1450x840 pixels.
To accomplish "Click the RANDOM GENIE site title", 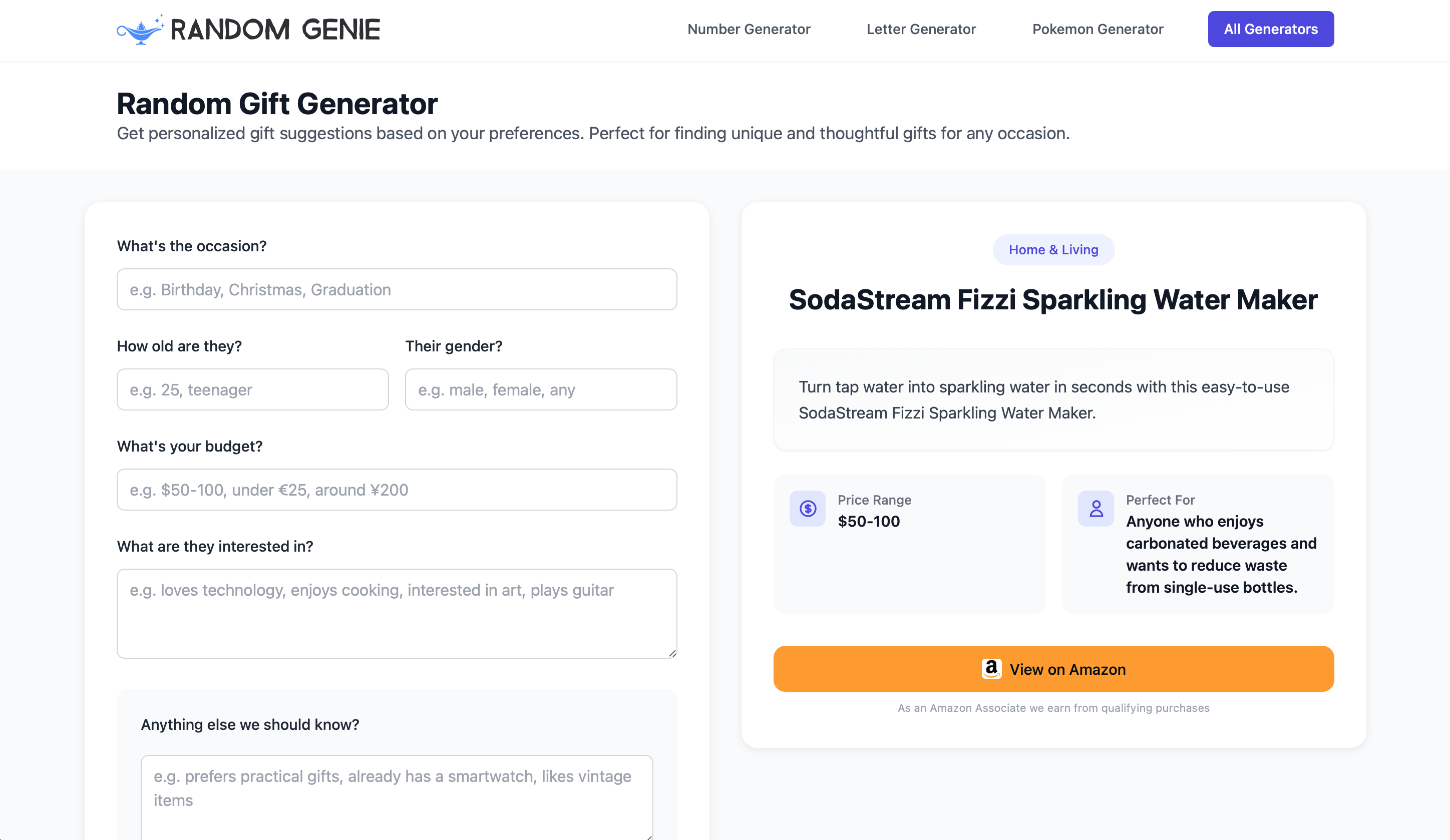I will (275, 30).
